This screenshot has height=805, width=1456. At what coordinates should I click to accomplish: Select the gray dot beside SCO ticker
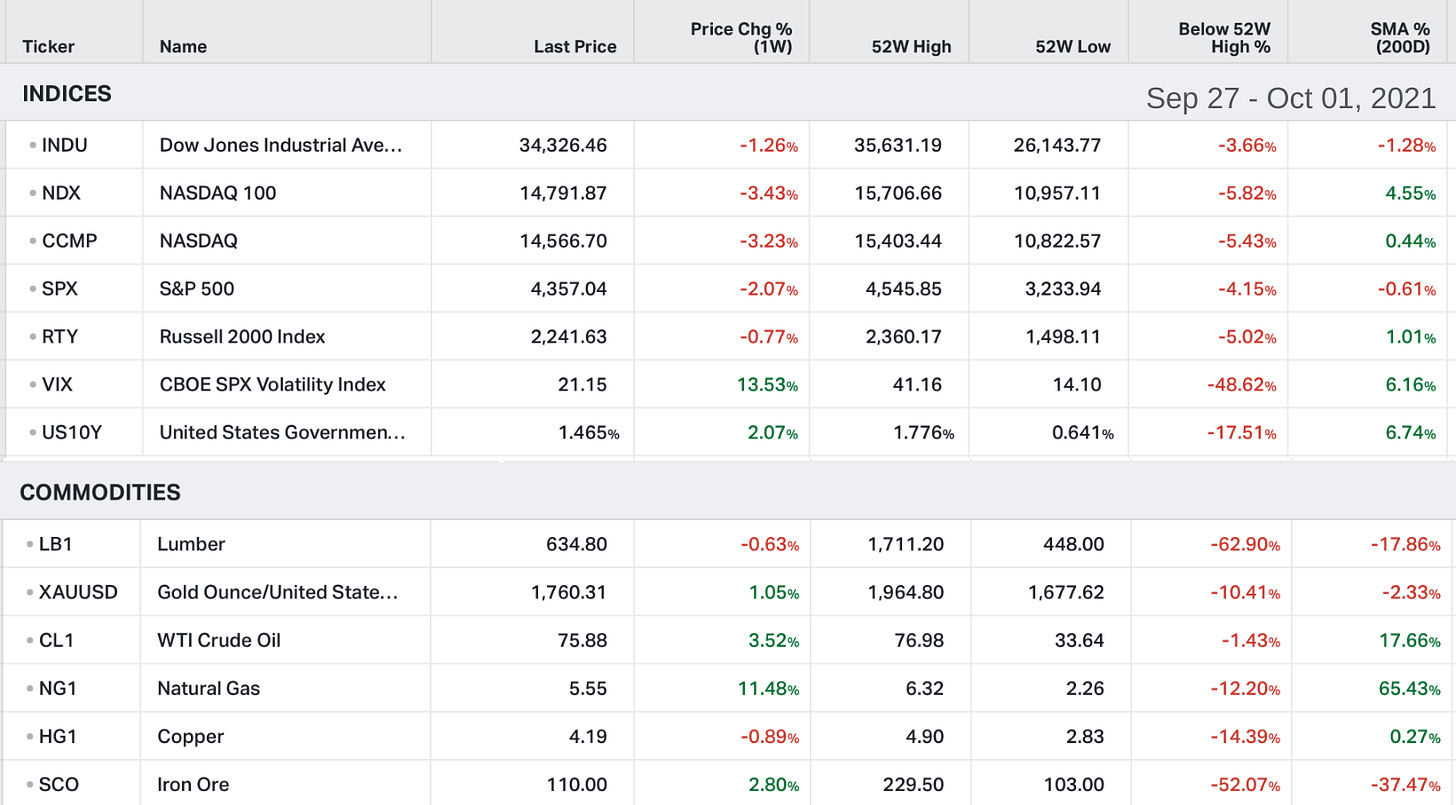(31, 785)
